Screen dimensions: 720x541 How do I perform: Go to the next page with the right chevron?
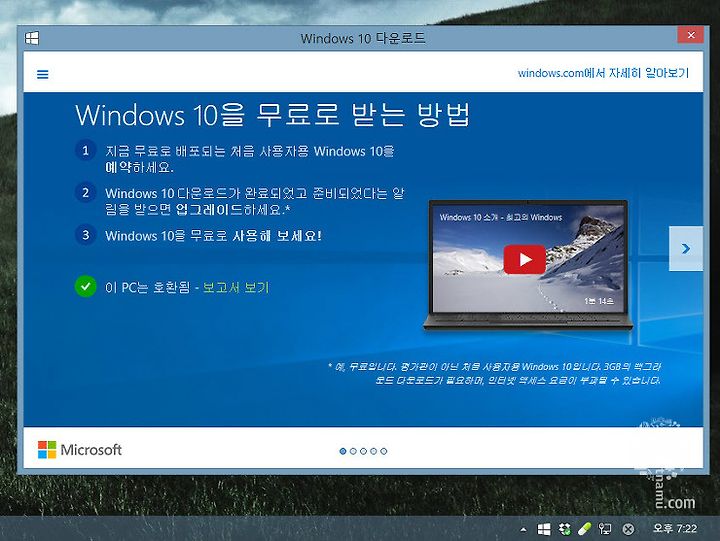tap(686, 248)
